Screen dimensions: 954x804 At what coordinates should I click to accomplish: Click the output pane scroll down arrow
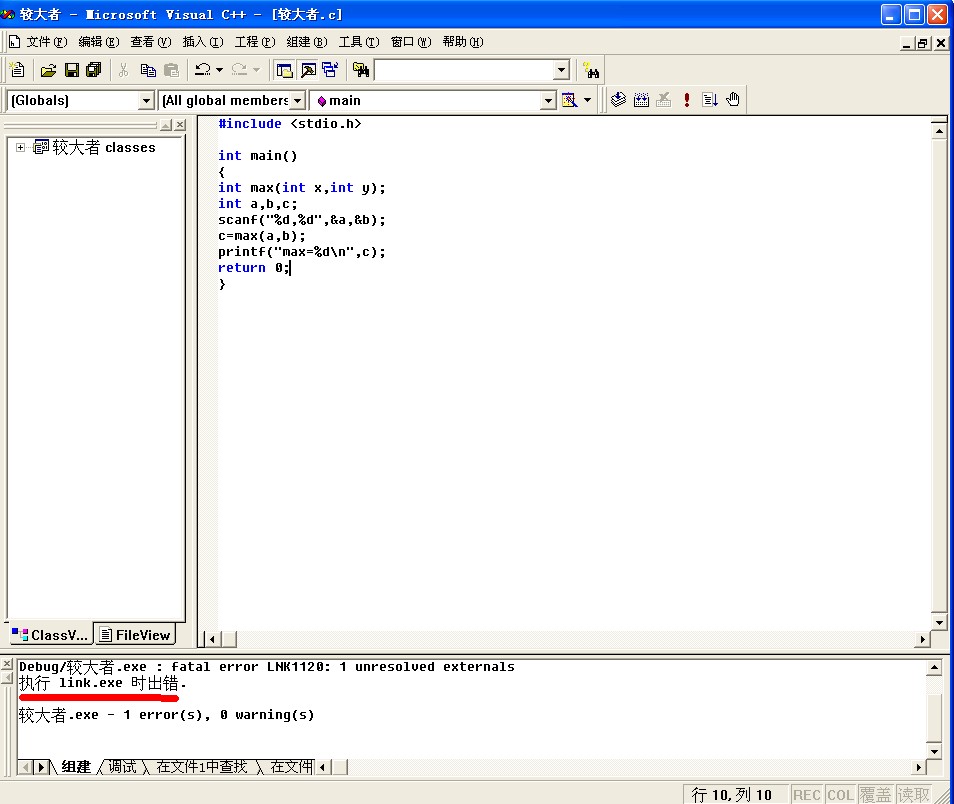[935, 750]
